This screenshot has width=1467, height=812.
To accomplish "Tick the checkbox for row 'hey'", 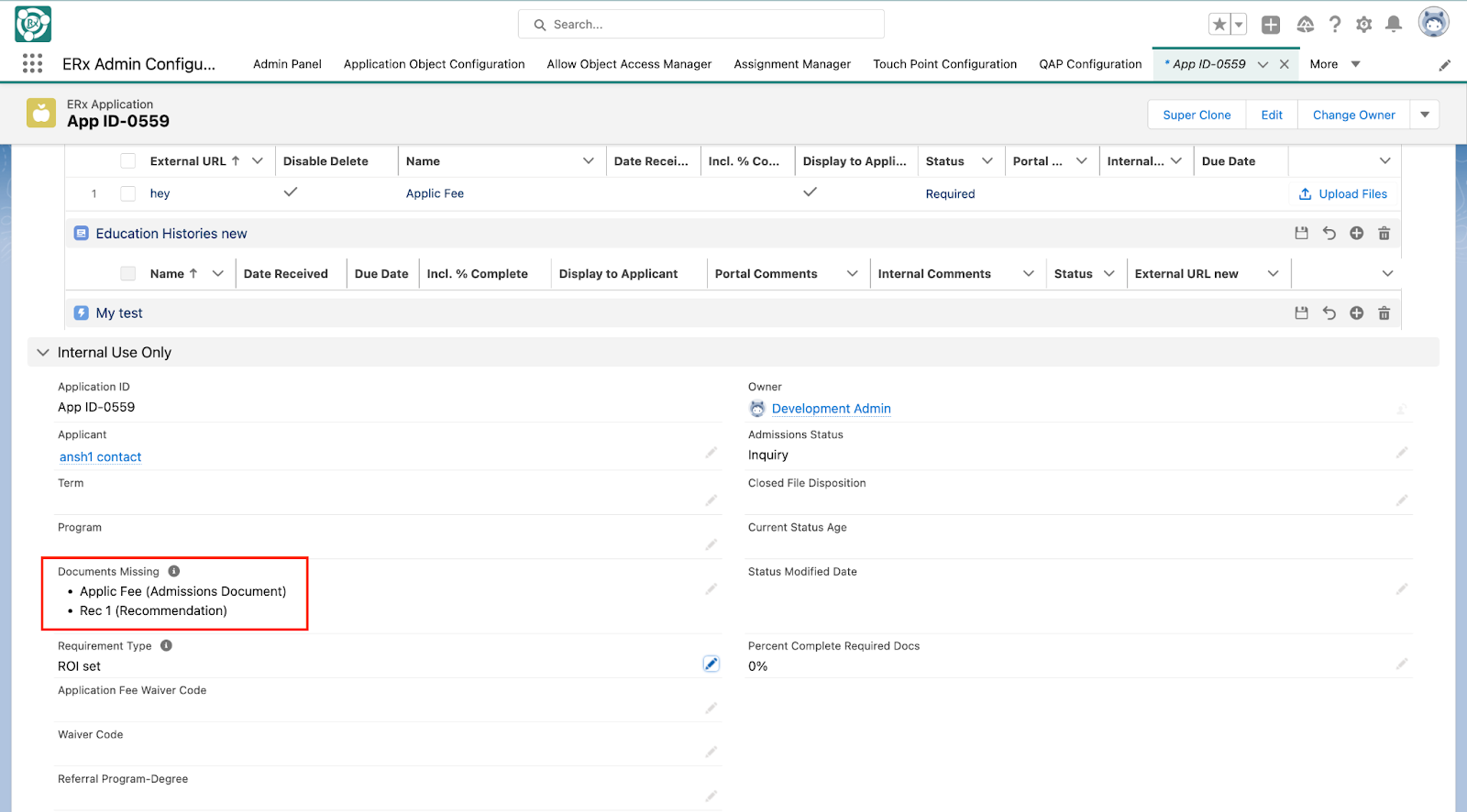I will (128, 193).
